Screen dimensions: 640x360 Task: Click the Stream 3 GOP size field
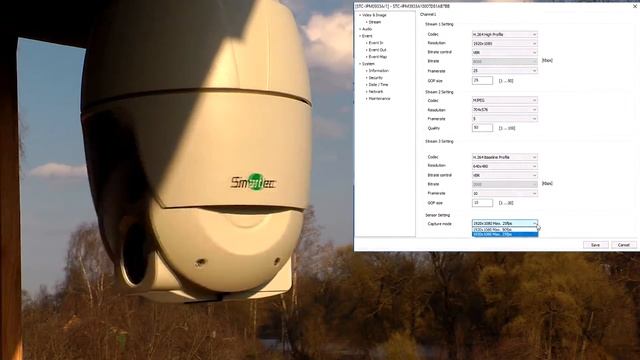[482, 202]
